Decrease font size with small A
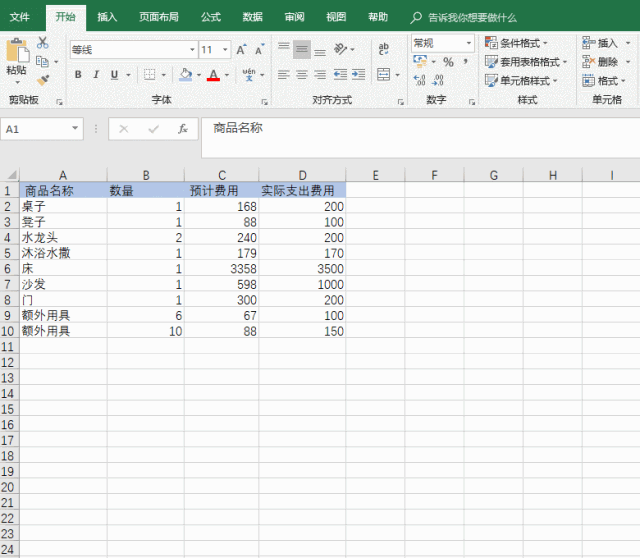Screen dimensions: 640x558 (x=259, y=50)
